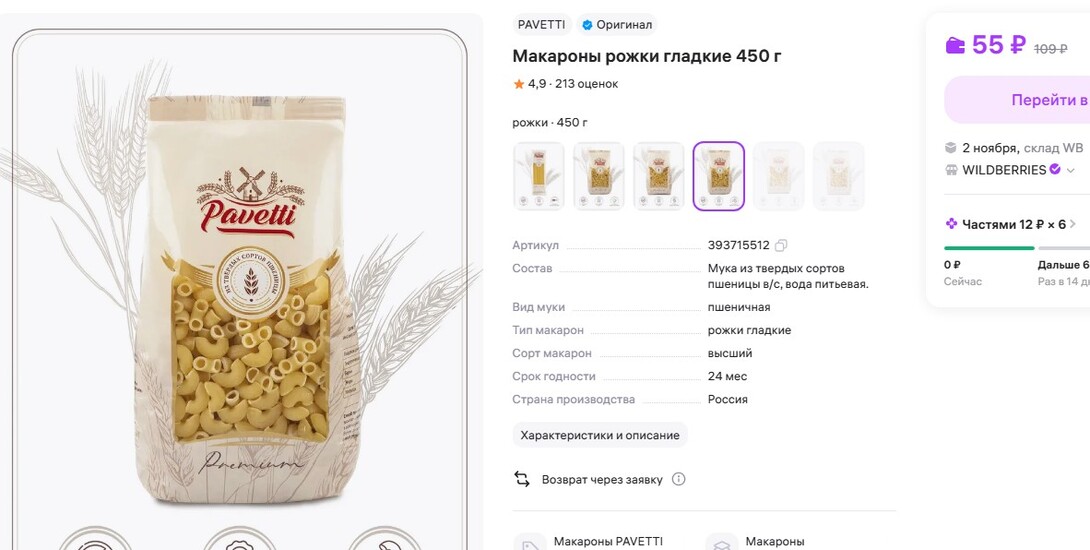Select the third pasta variant thumbnail
This screenshot has width=1090, height=550.
[x=658, y=176]
